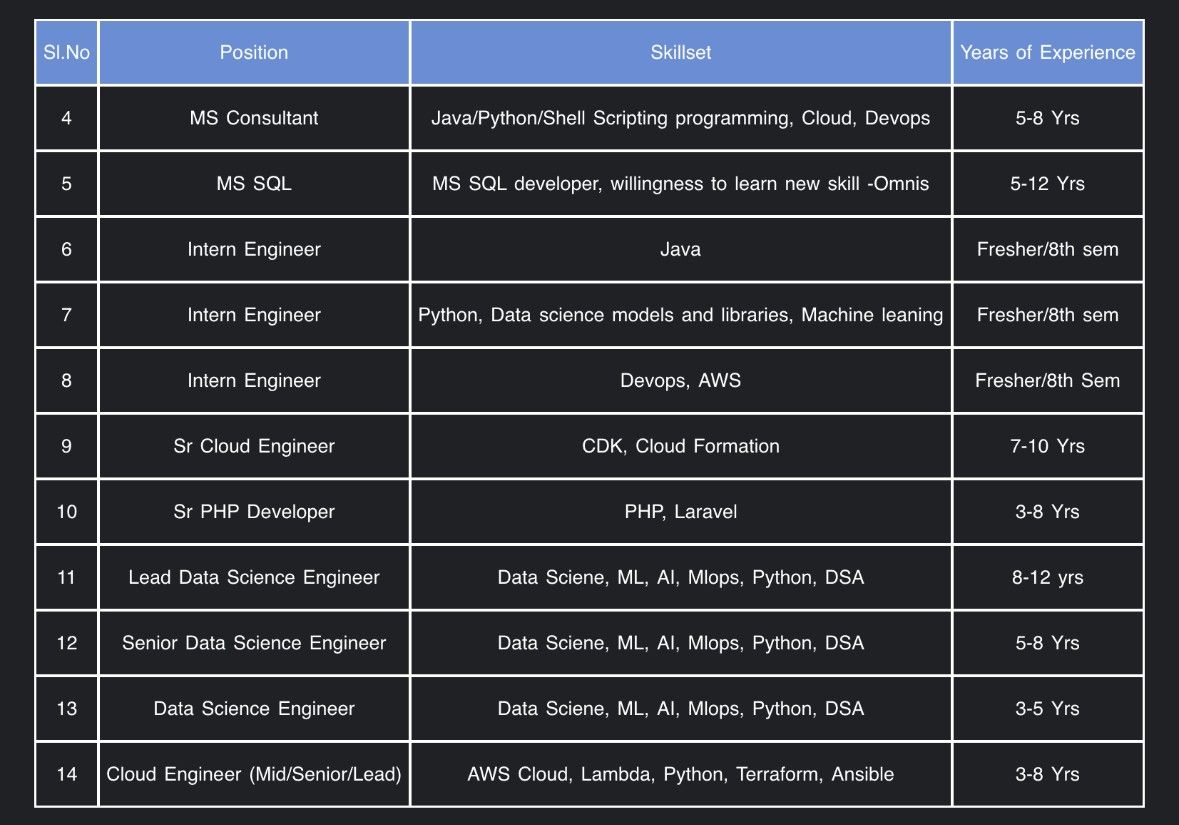
Task: Select the 7-10 Yrs experience cell
Action: pos(1047,446)
